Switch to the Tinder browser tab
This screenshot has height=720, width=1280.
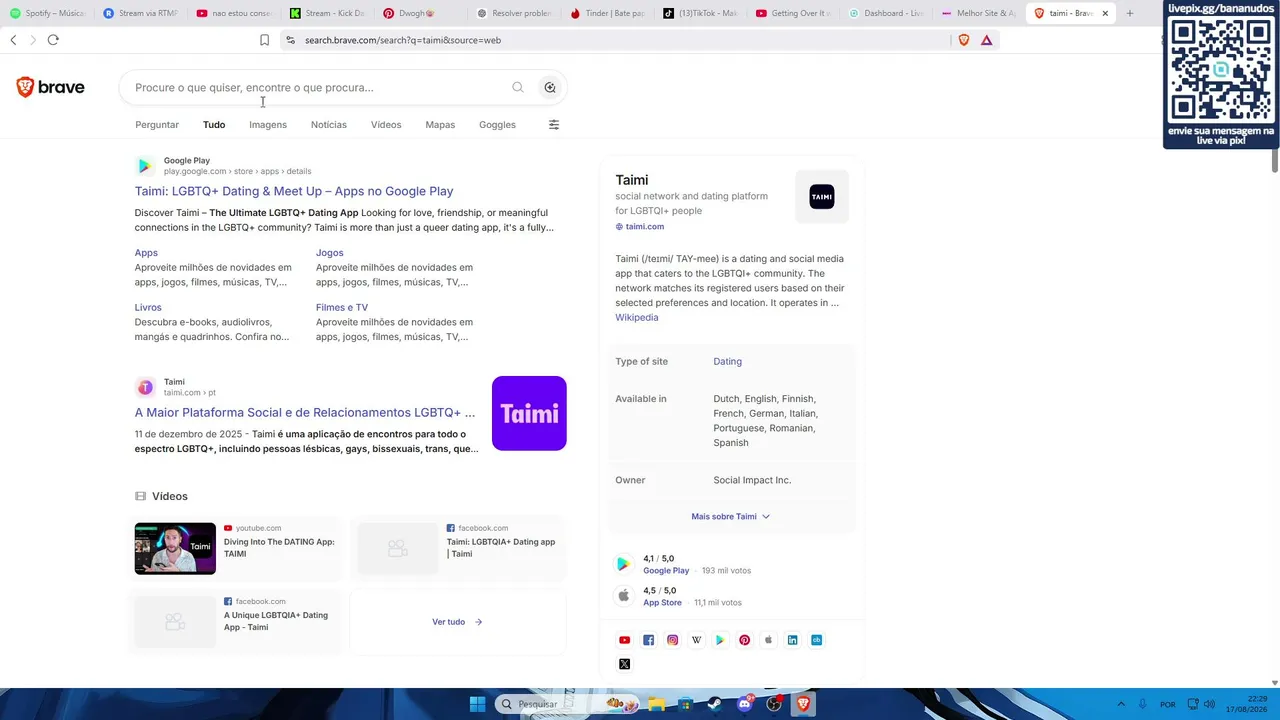tap(607, 13)
